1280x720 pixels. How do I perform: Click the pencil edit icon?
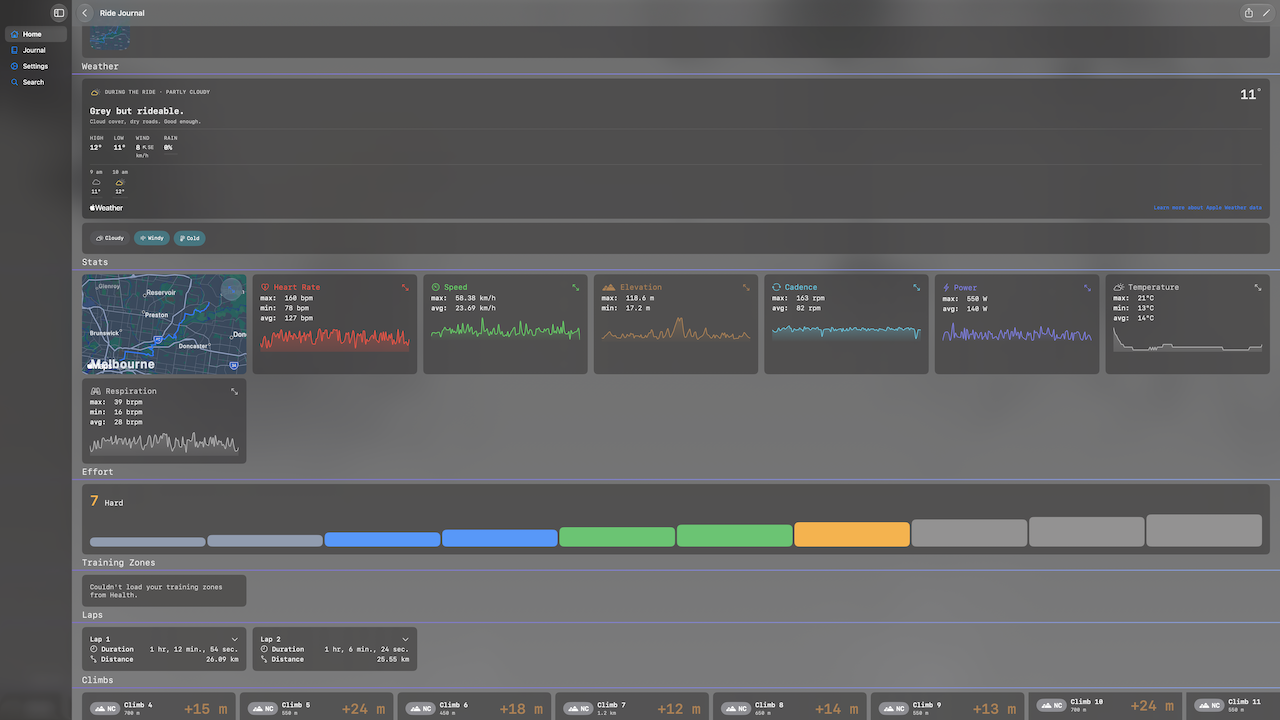[x=1266, y=13]
